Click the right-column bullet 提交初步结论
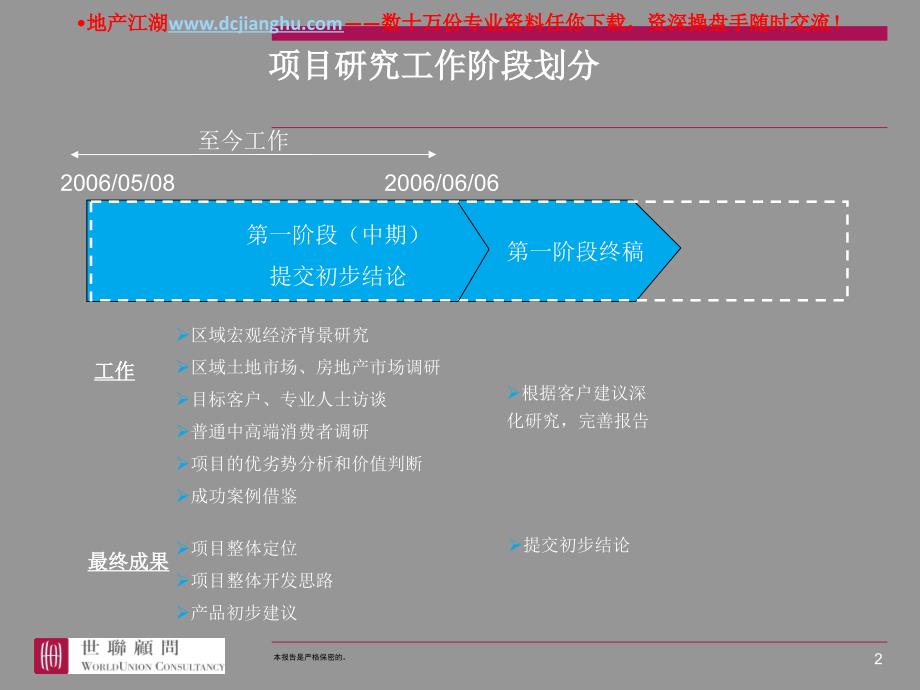Image resolution: width=920 pixels, height=690 pixels. click(x=569, y=545)
